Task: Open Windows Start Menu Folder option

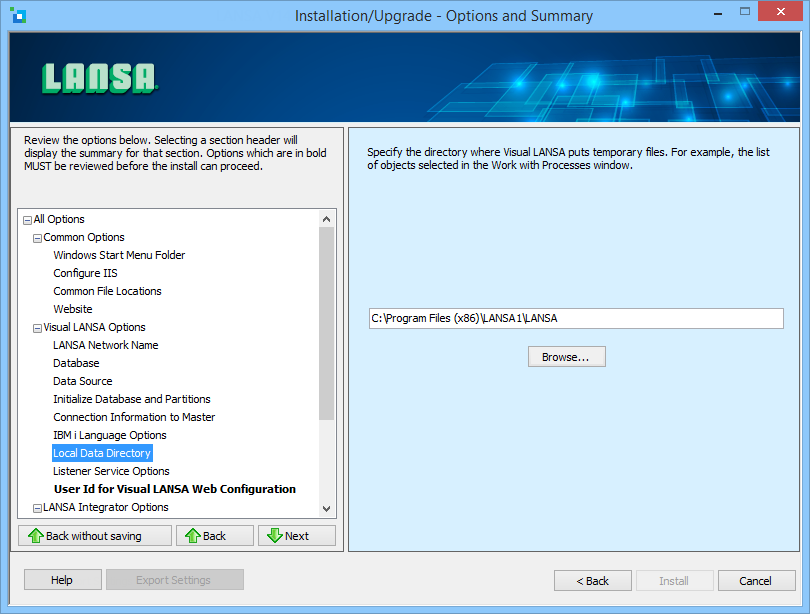Action: [119, 255]
